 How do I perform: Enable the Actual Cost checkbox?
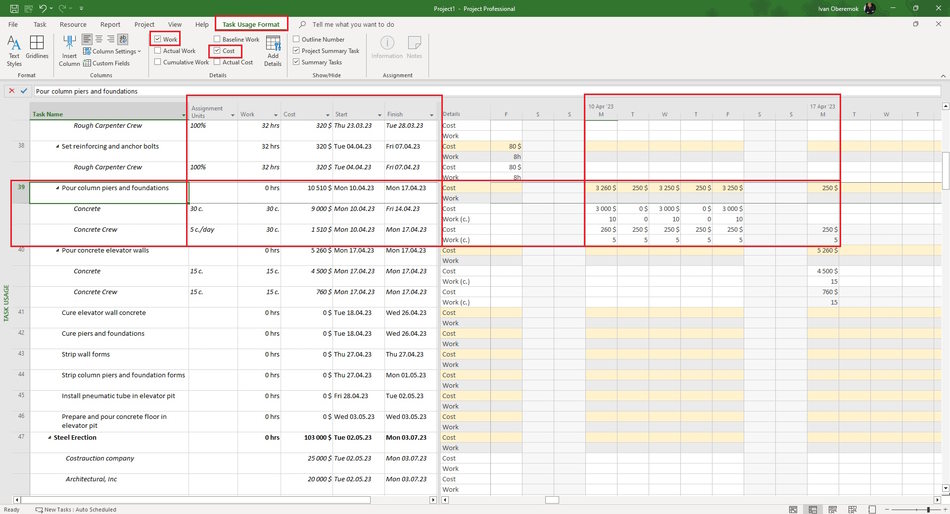(216, 62)
